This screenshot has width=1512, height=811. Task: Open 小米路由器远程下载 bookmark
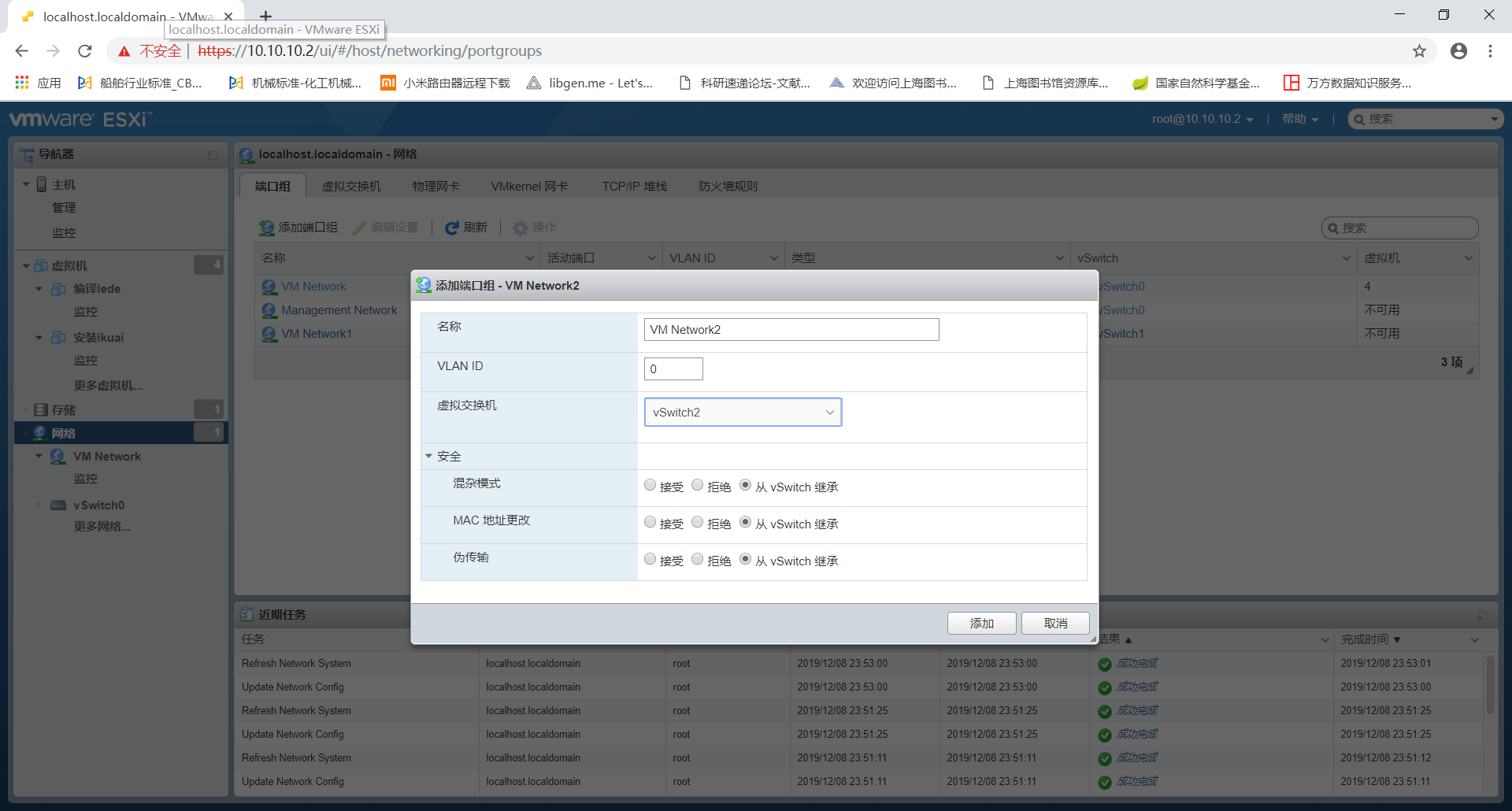tap(446, 83)
